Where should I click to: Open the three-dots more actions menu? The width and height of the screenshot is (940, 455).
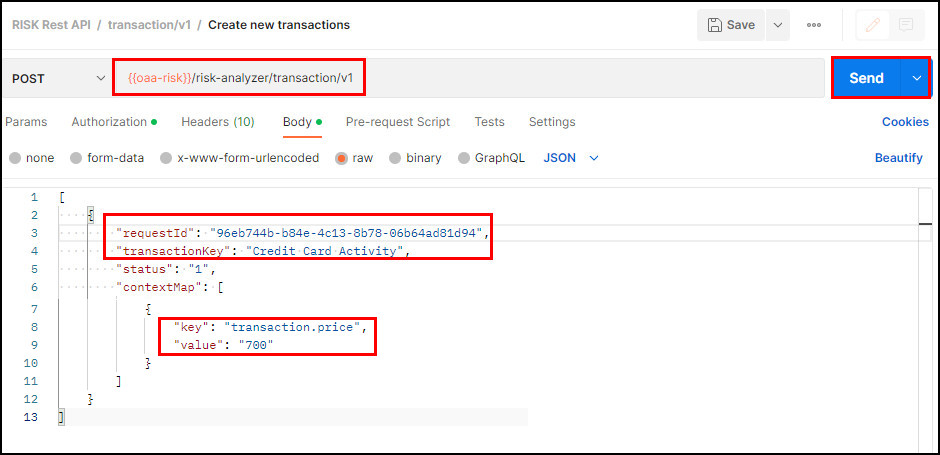click(814, 25)
